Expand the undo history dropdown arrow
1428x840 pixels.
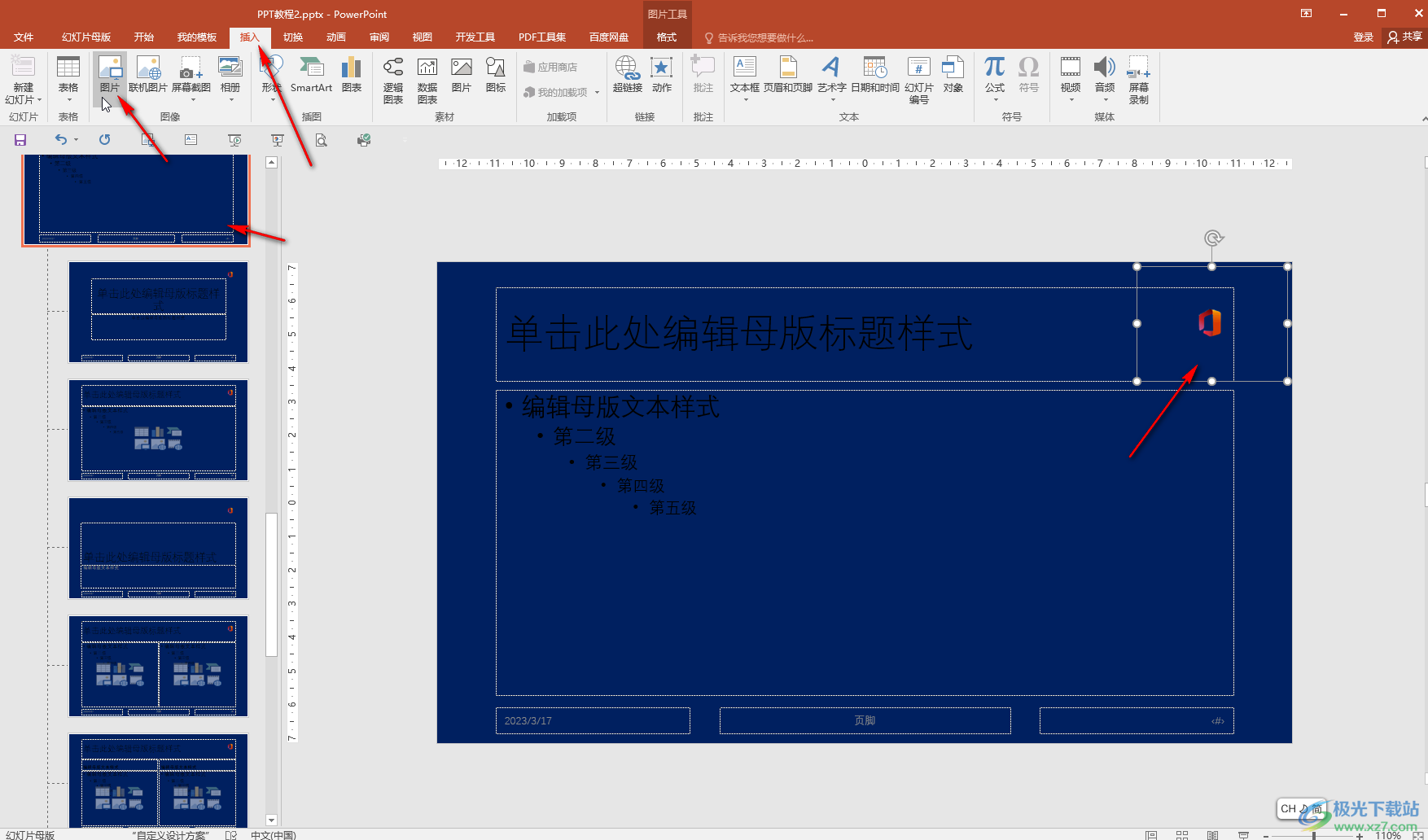[77, 140]
